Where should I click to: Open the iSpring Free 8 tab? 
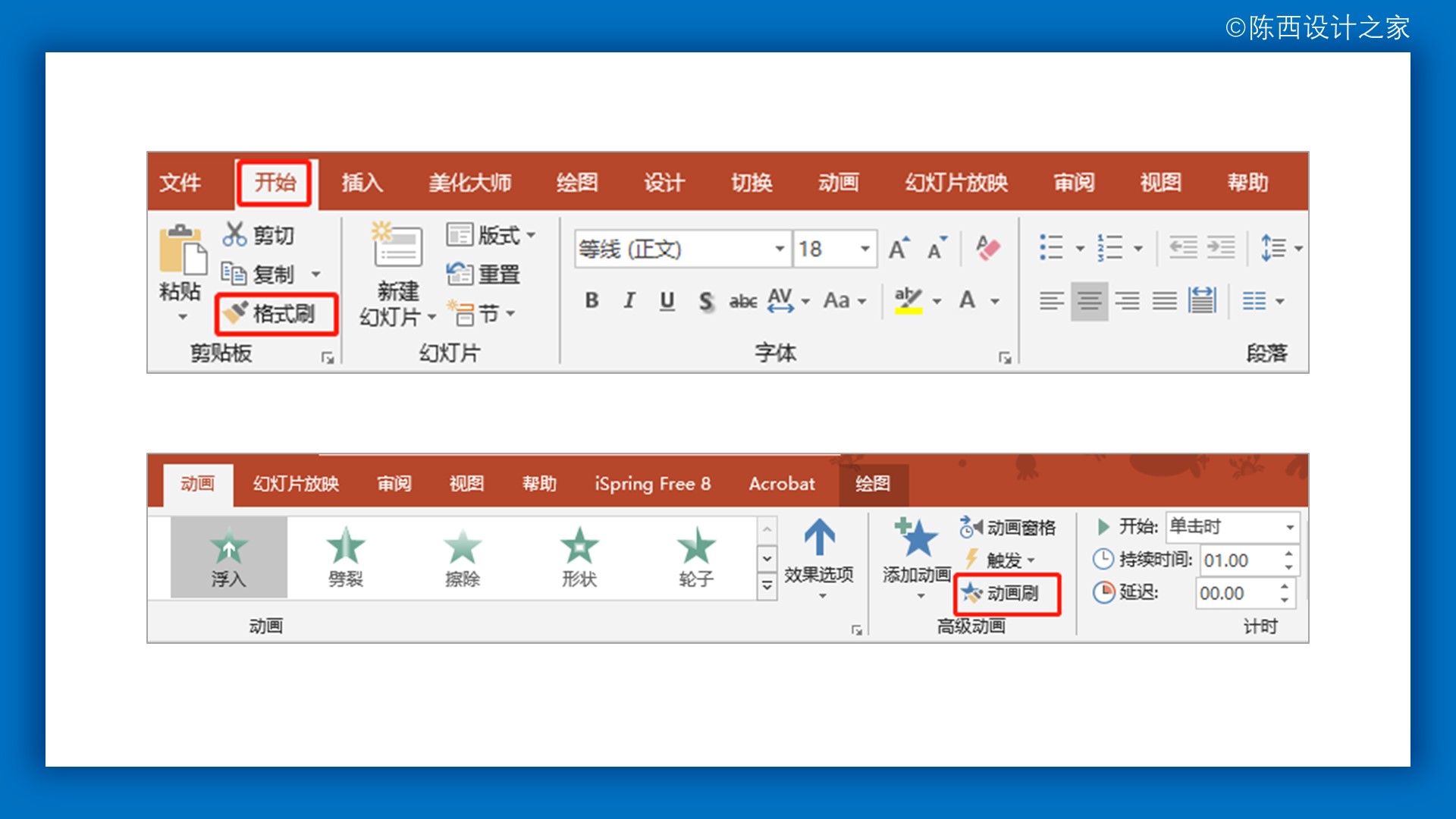point(653,484)
